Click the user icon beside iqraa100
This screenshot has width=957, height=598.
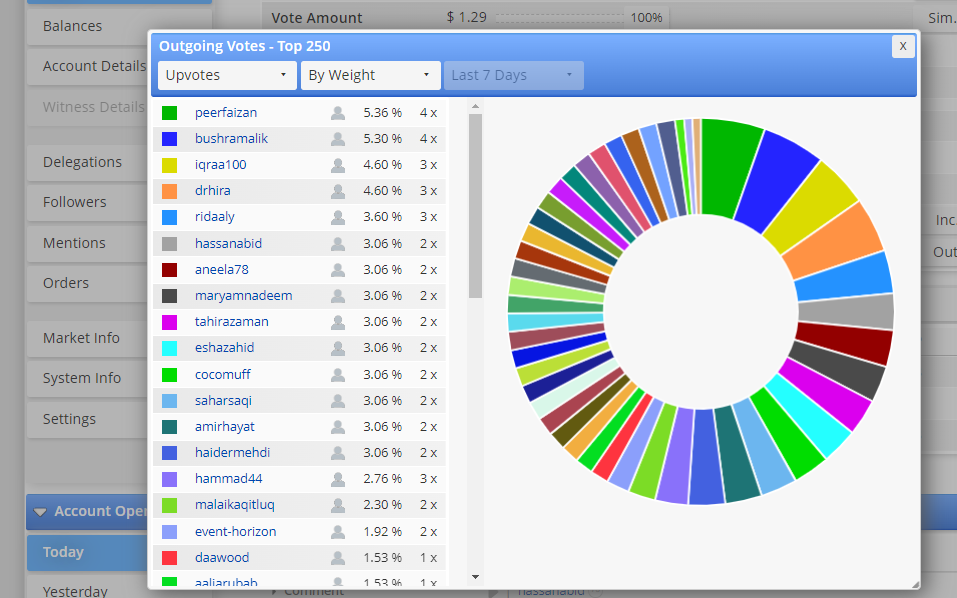click(338, 165)
